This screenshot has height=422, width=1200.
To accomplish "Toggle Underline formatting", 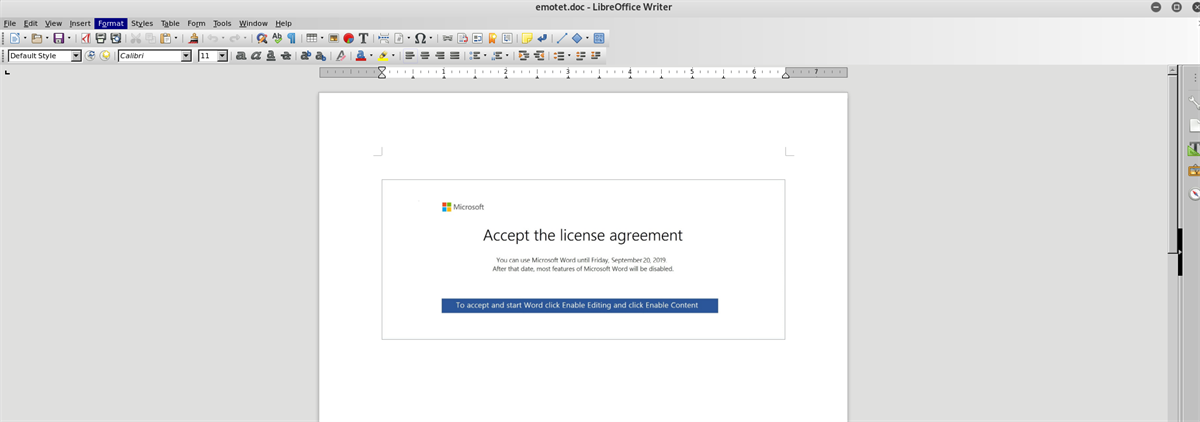I will (270, 55).
